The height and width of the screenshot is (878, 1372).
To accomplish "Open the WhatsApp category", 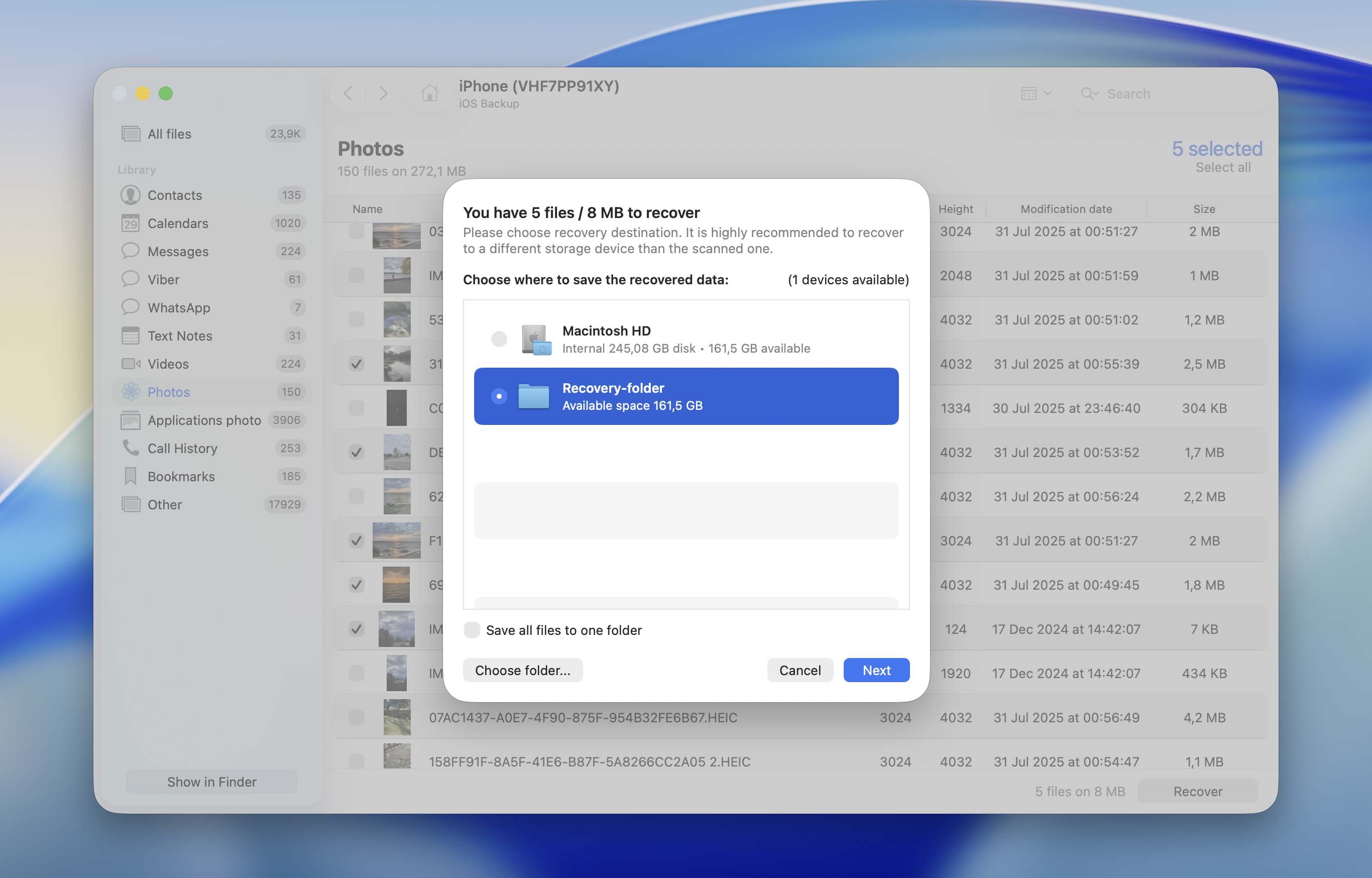I will [x=212, y=307].
